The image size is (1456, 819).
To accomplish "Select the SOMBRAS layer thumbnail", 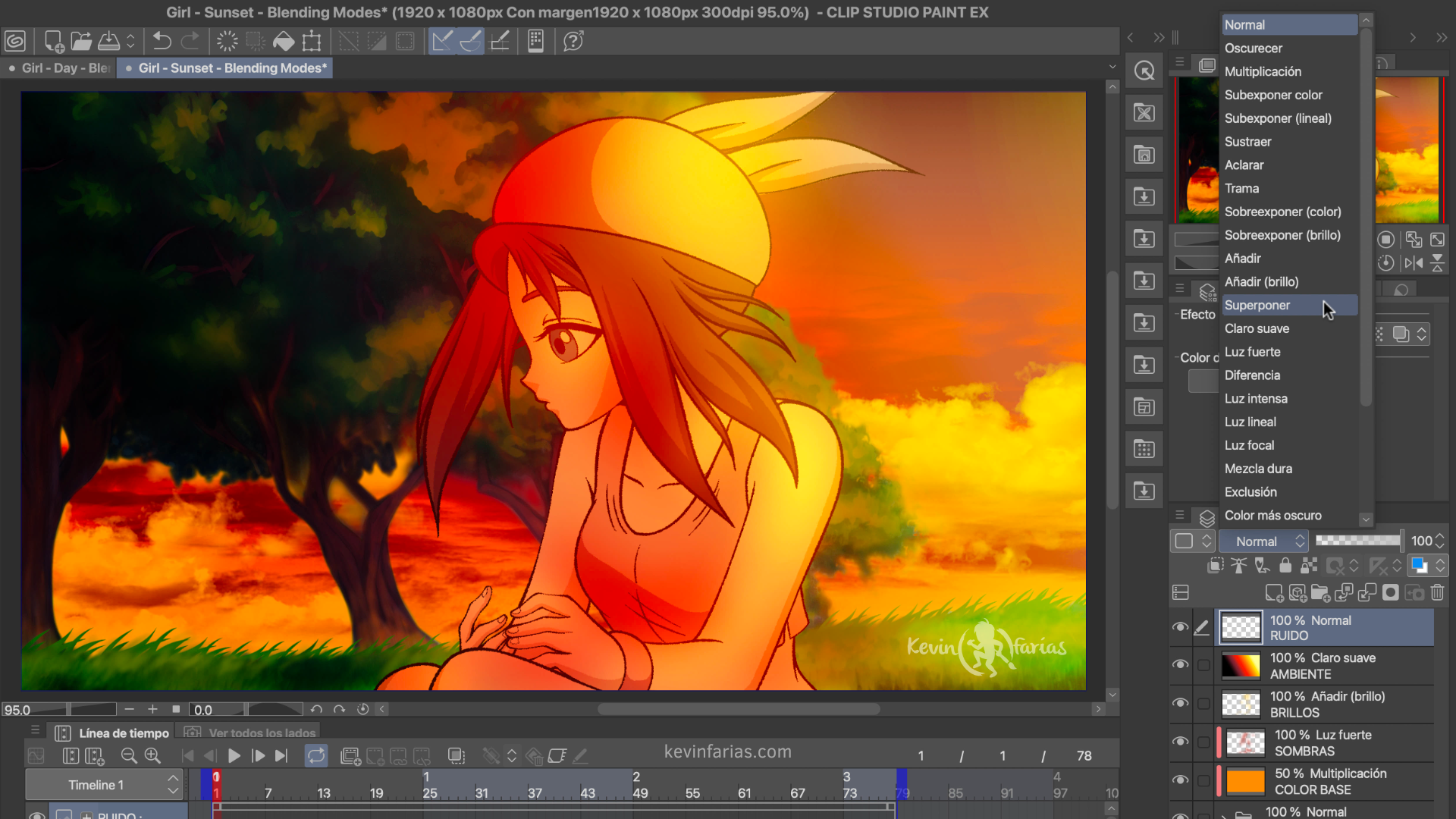I will (x=1245, y=743).
